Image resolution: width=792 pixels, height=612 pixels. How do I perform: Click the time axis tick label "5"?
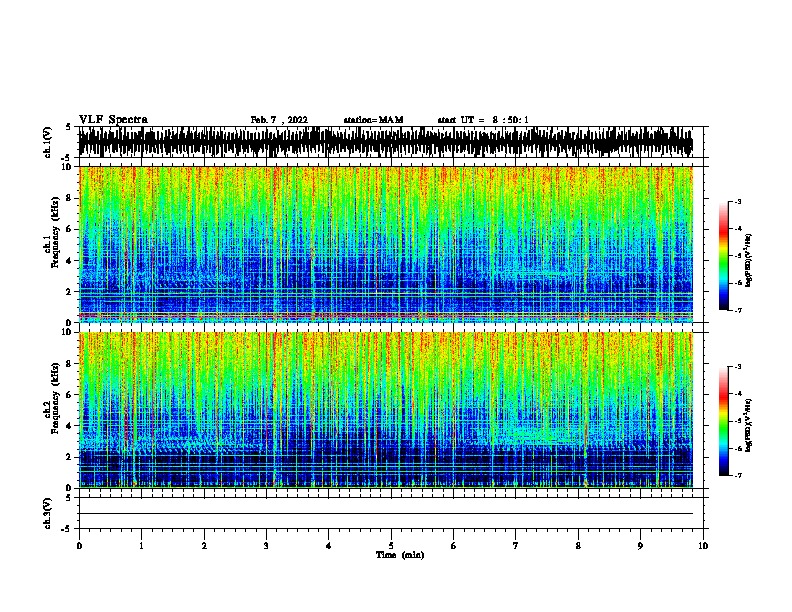[x=391, y=546]
